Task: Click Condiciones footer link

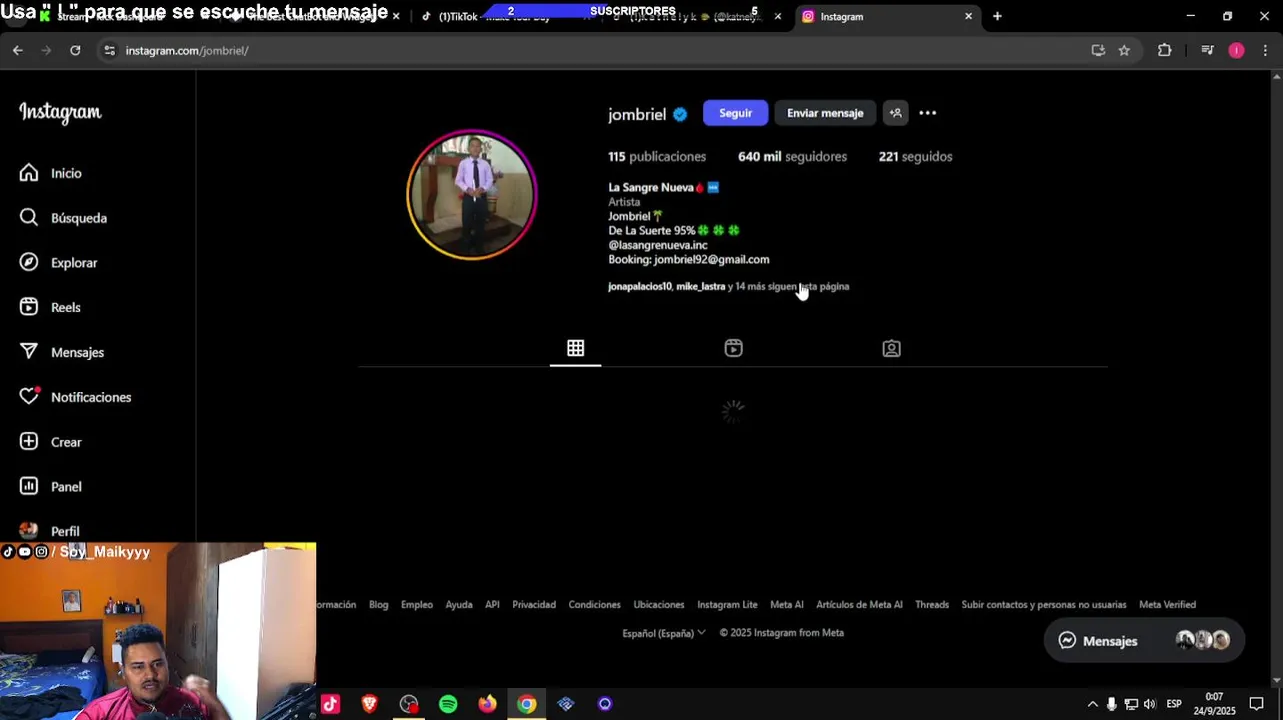Action: [x=594, y=605]
